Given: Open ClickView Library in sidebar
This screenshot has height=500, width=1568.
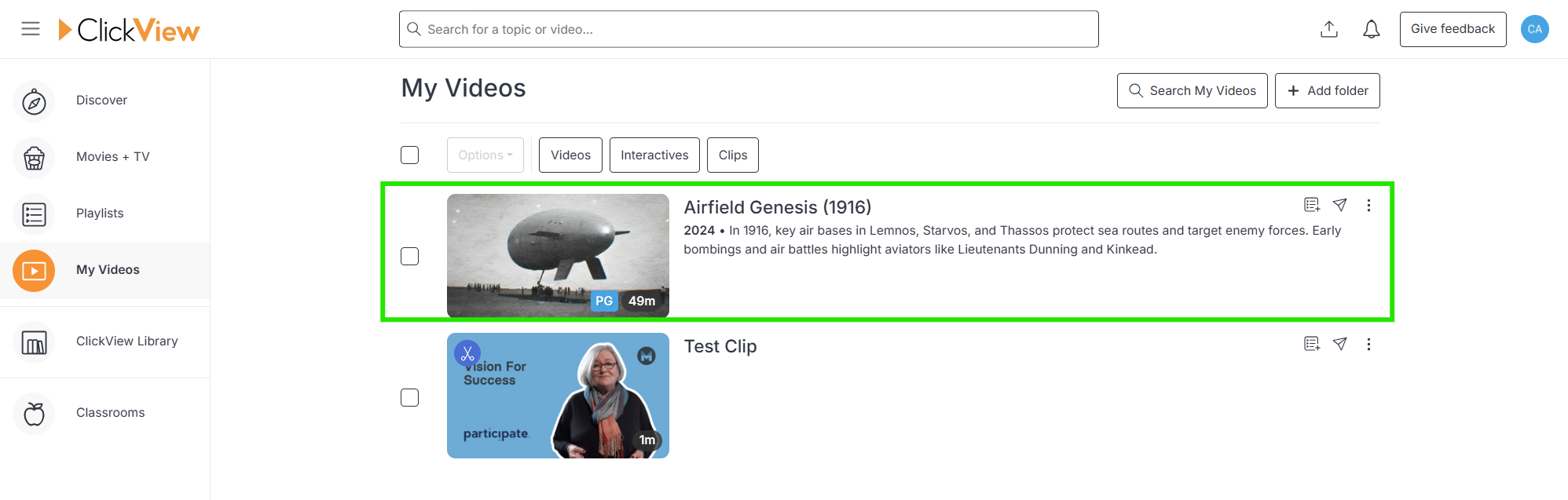Looking at the screenshot, I should [104, 341].
